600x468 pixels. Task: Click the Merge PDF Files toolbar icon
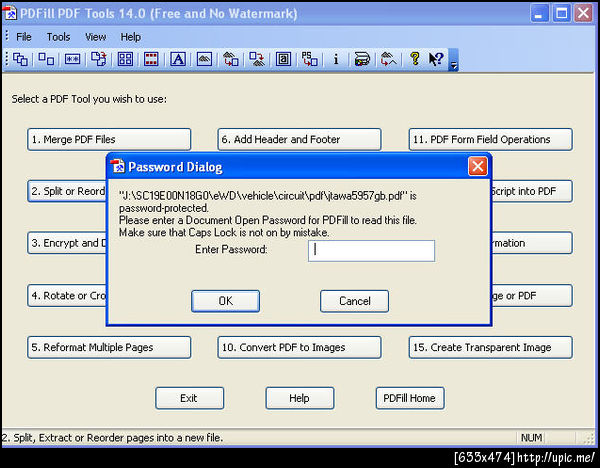point(20,59)
